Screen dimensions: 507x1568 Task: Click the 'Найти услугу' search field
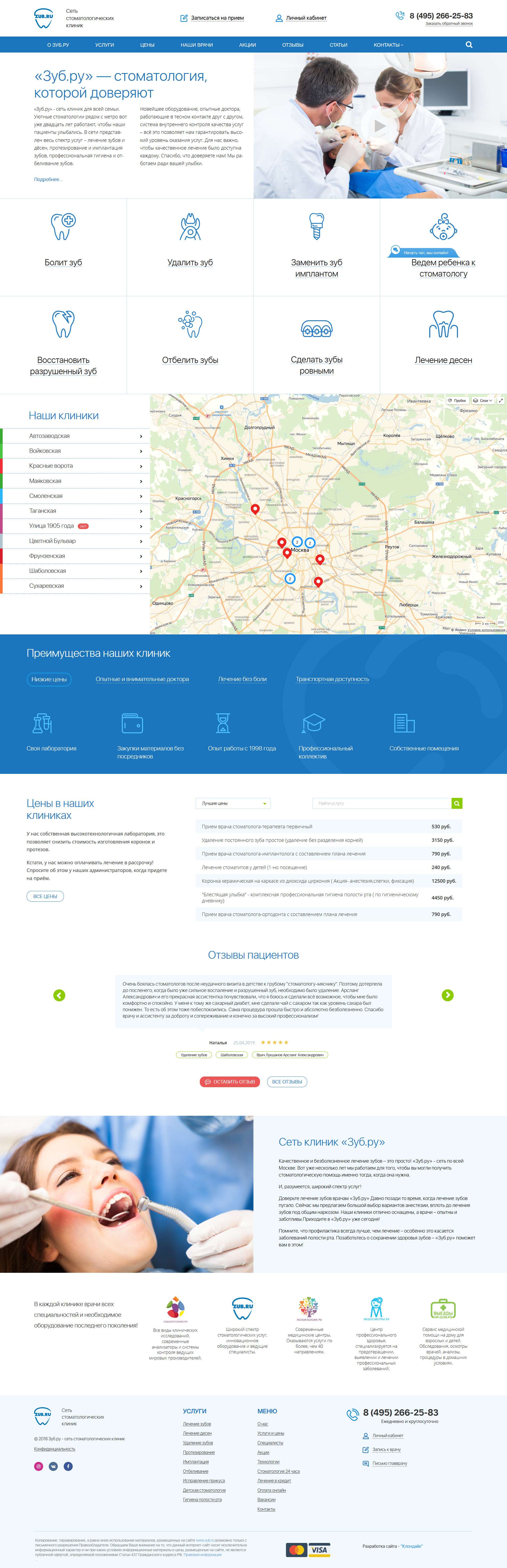pos(382,803)
